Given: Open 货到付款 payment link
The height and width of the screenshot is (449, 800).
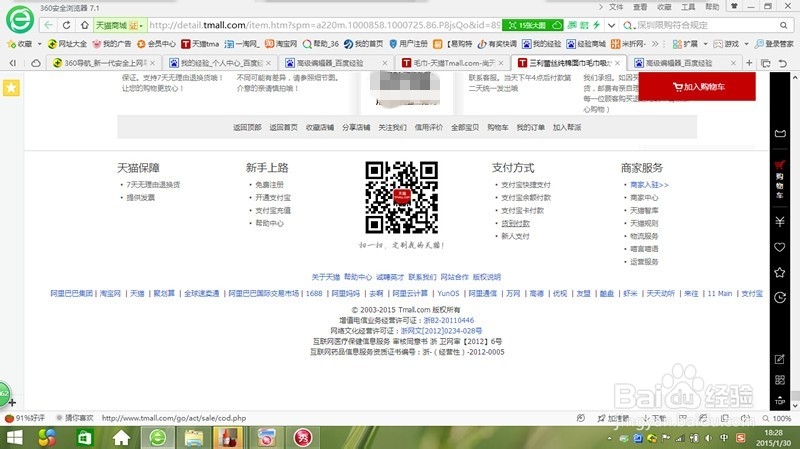Looking at the screenshot, I should click(x=515, y=223).
